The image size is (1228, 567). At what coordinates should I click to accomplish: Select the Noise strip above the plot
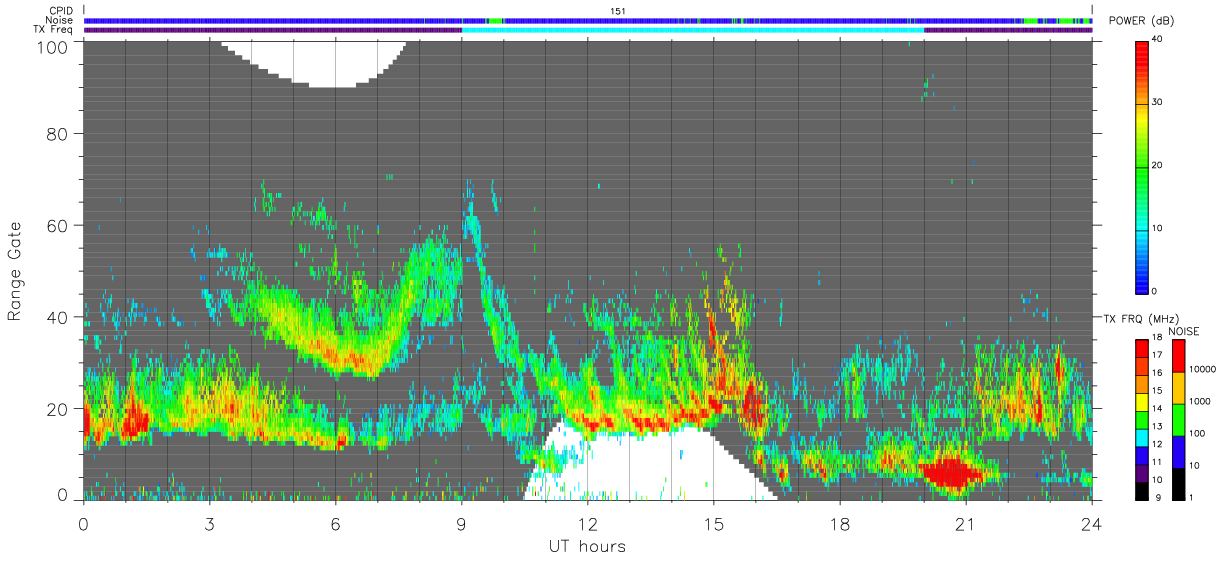point(588,20)
